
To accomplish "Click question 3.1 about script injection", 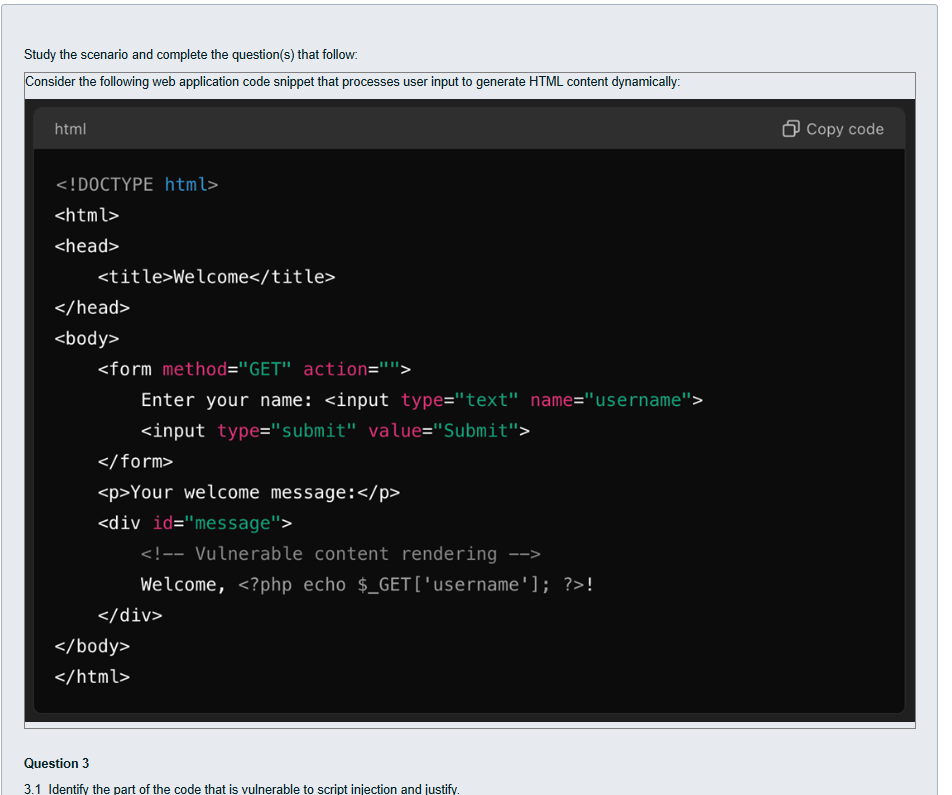I will 242,788.
